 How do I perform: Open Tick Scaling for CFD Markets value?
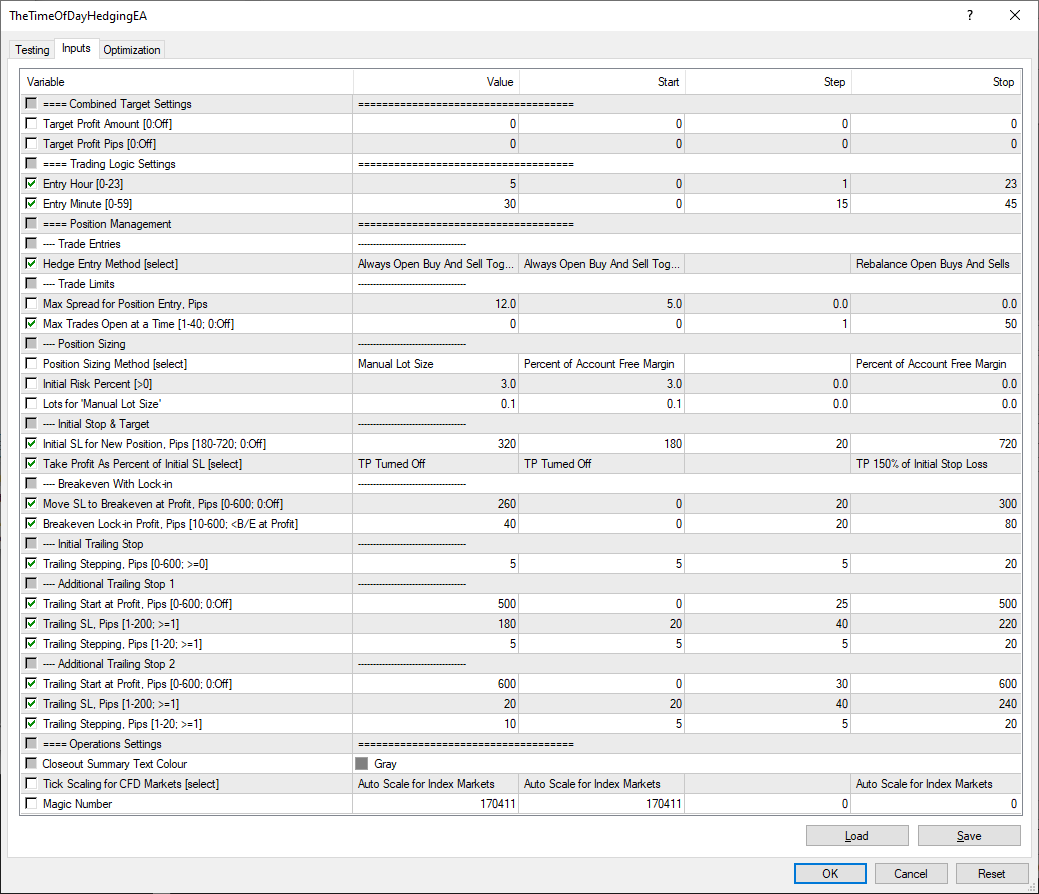pos(436,784)
